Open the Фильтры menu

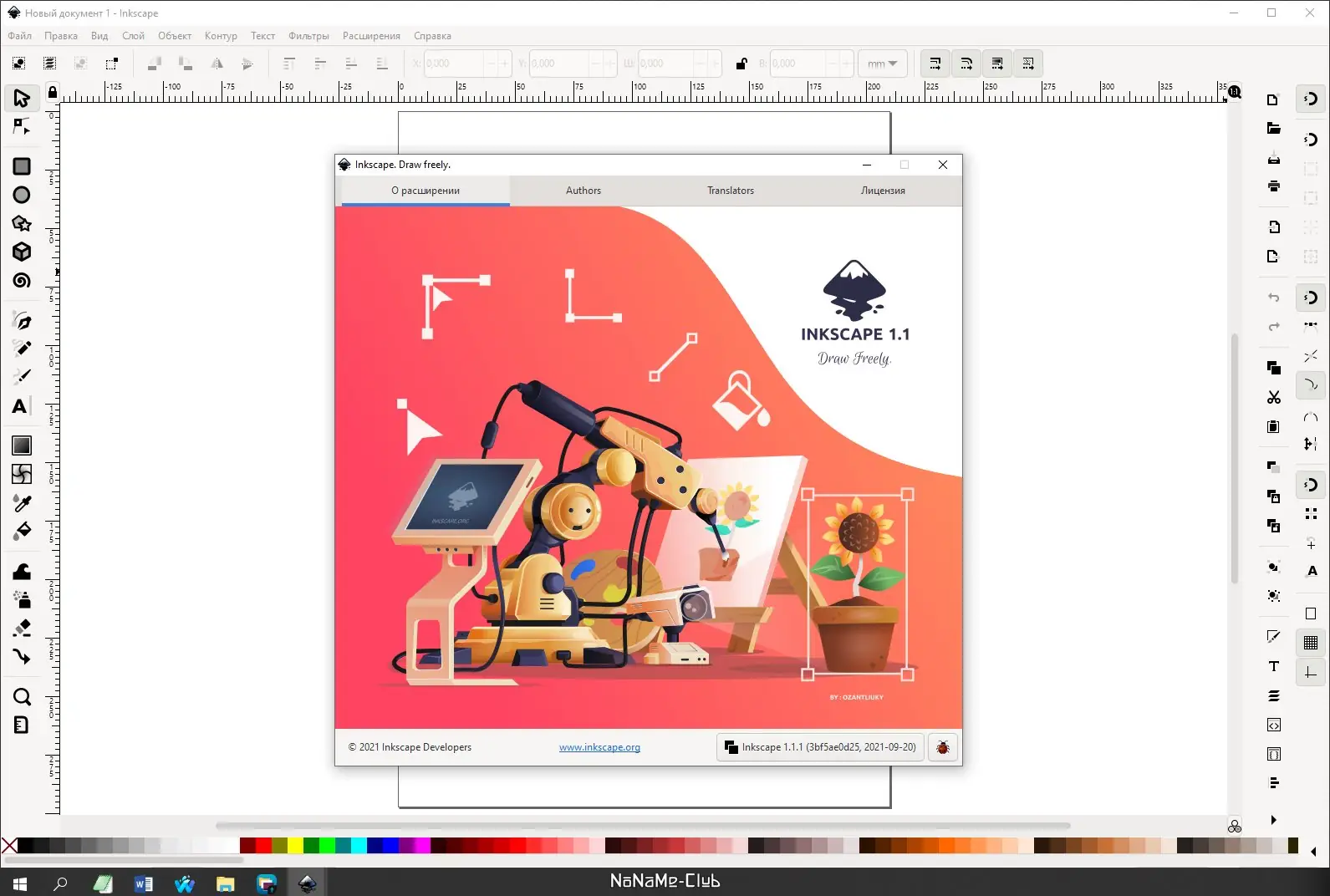pos(308,36)
